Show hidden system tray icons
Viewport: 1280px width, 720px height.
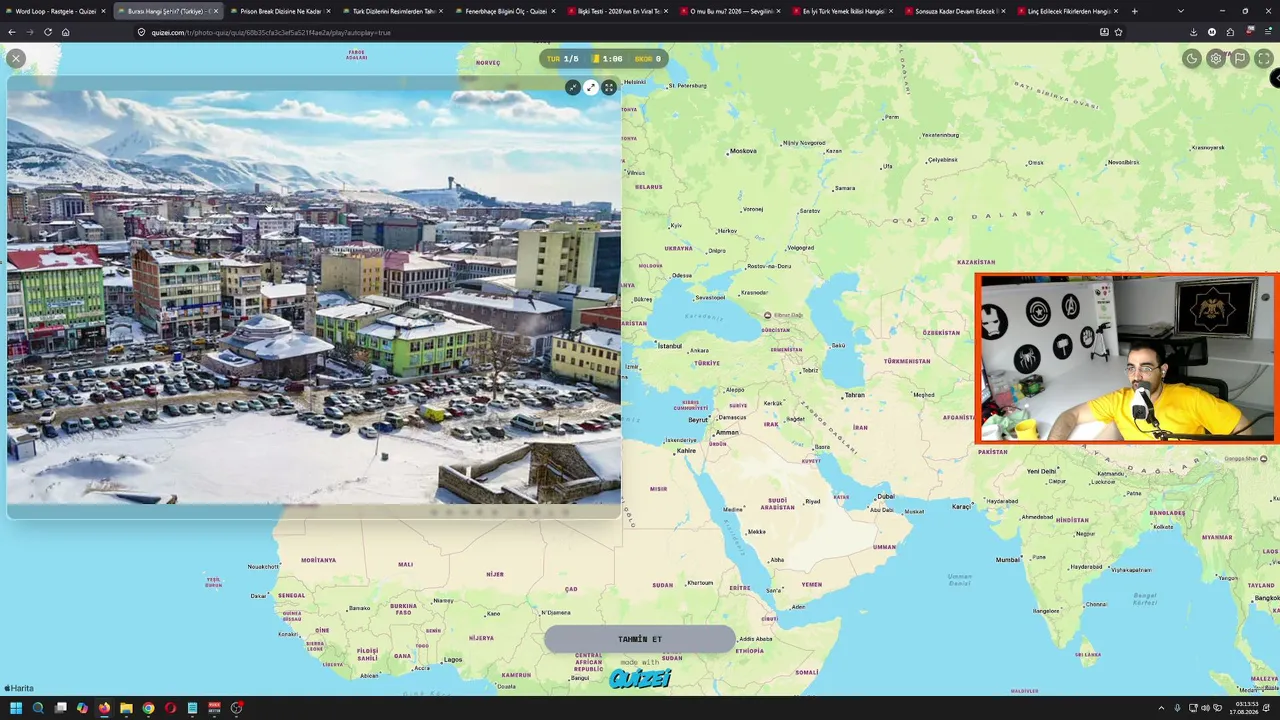(x=1161, y=708)
